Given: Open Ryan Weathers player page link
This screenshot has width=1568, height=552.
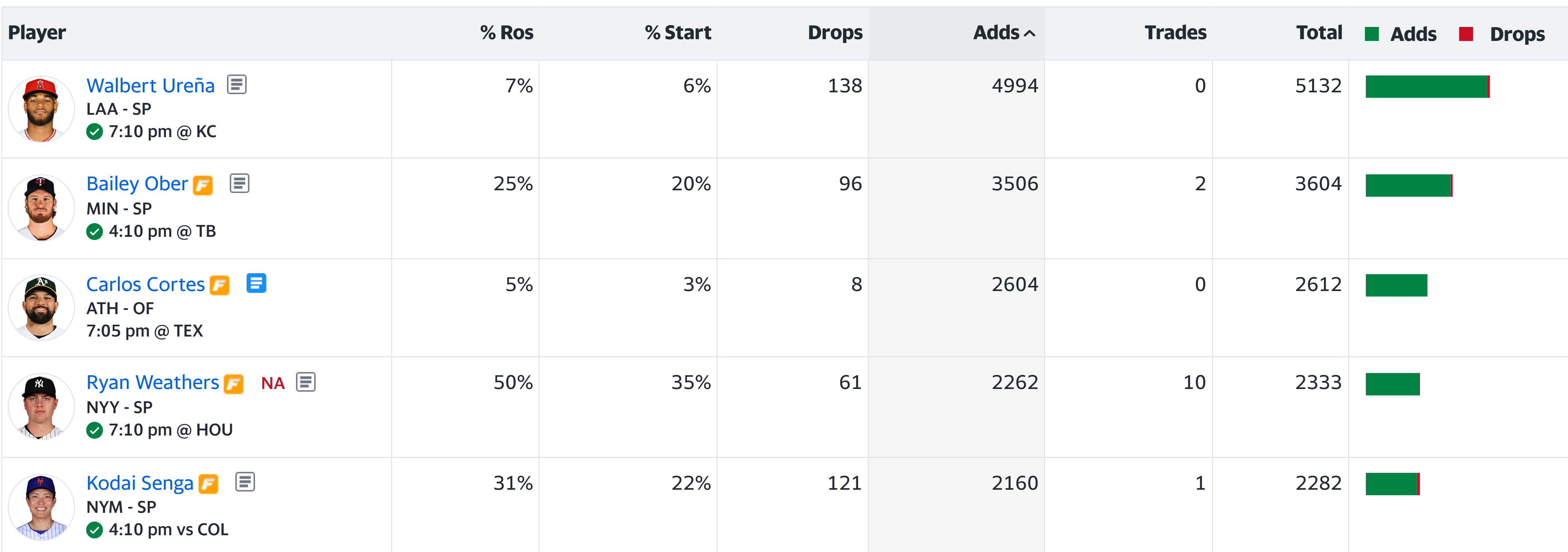Looking at the screenshot, I should [x=152, y=382].
